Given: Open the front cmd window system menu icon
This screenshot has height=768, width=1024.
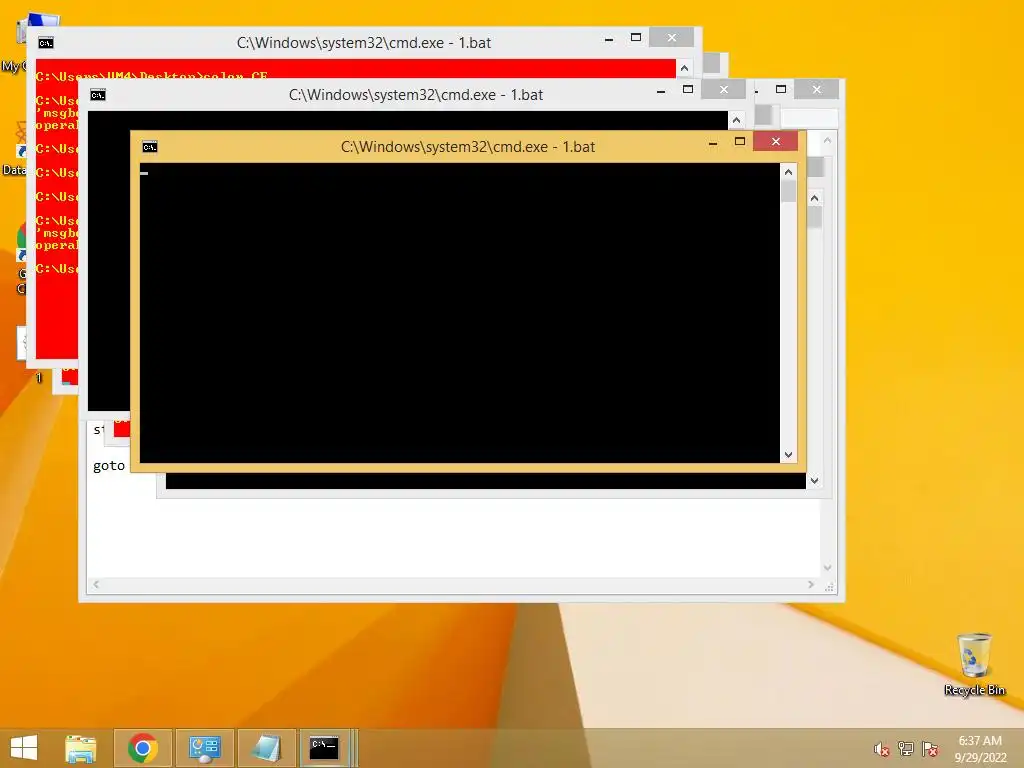Looking at the screenshot, I should pos(150,147).
